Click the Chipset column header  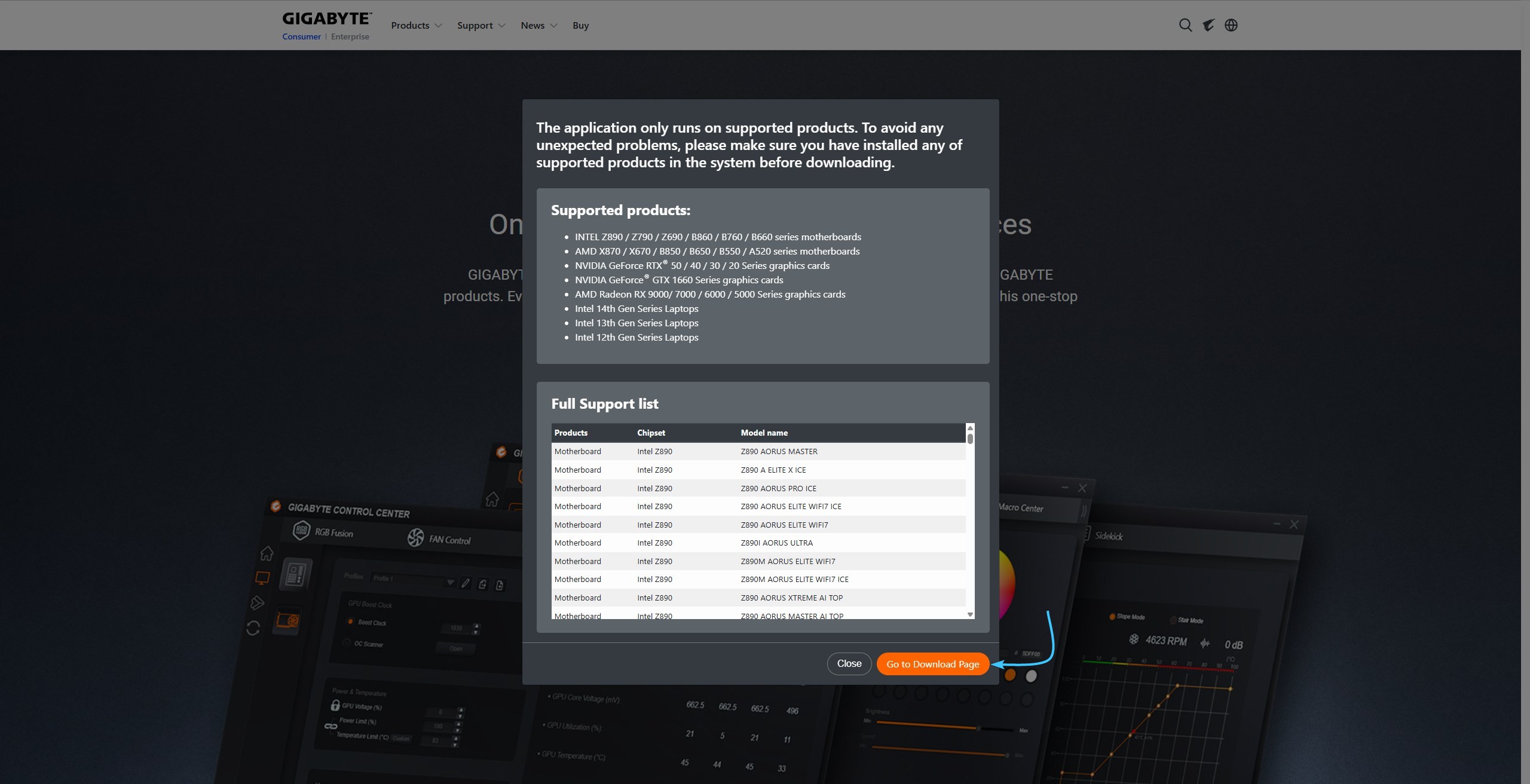pyautogui.click(x=651, y=433)
